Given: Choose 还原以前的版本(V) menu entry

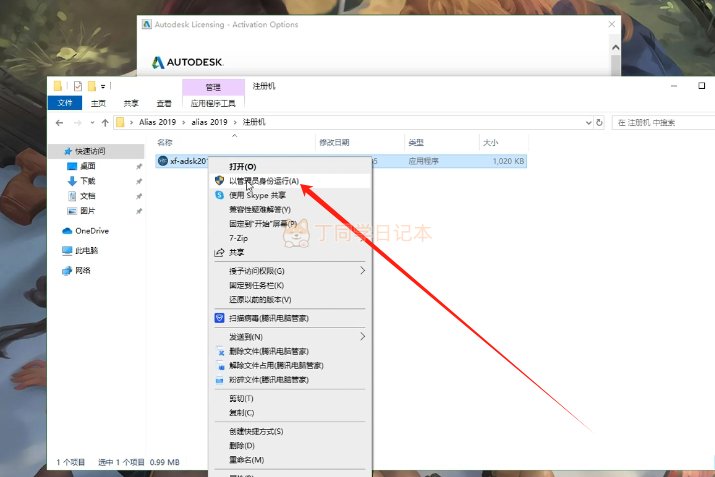Looking at the screenshot, I should (x=290, y=300).
